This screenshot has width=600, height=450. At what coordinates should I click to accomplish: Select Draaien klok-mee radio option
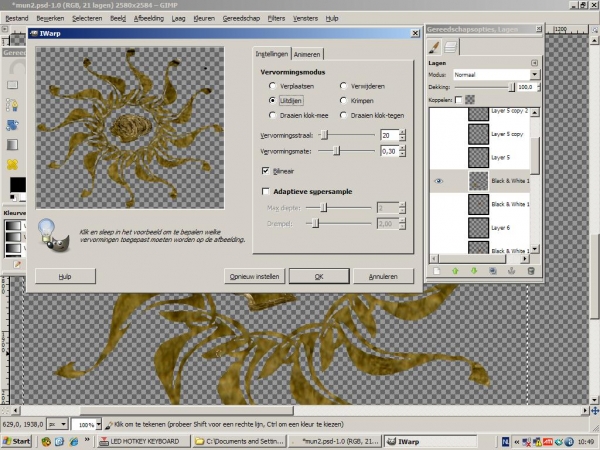click(x=272, y=115)
